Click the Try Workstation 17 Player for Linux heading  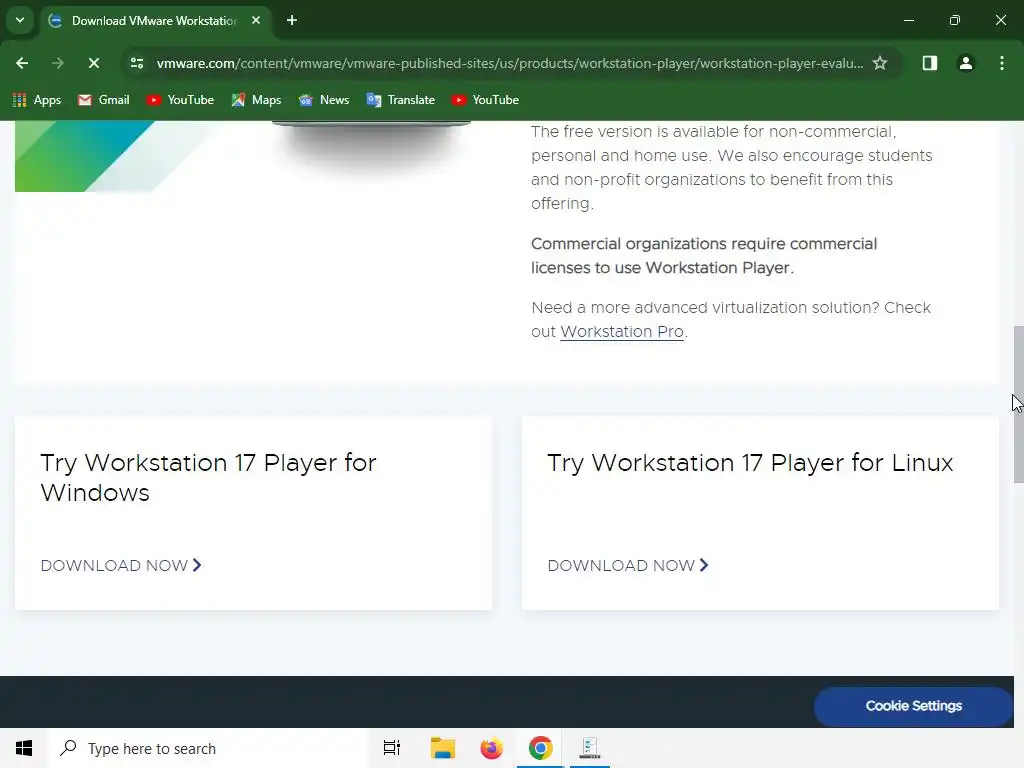(750, 463)
